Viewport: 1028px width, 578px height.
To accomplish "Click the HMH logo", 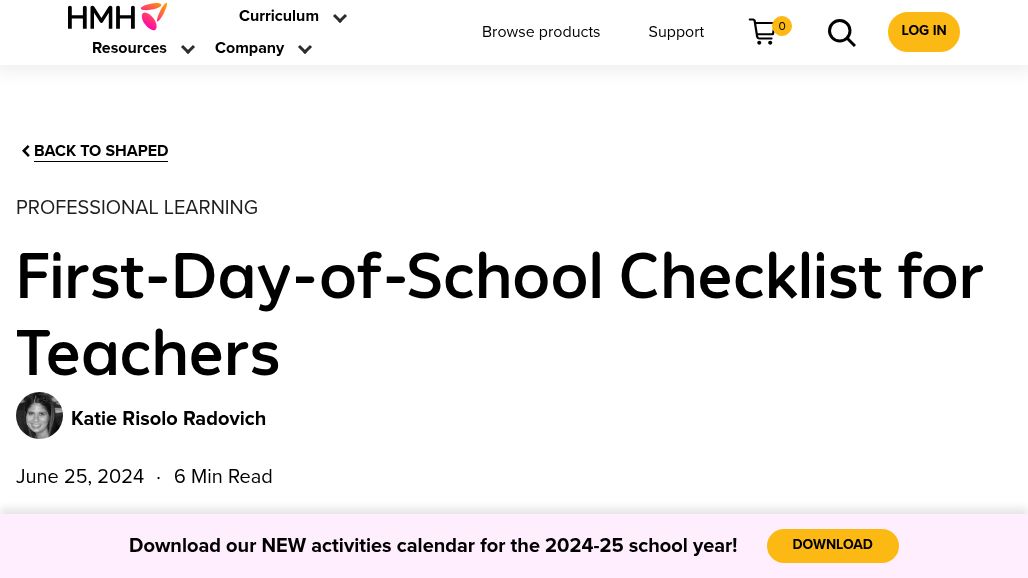I will [117, 16].
